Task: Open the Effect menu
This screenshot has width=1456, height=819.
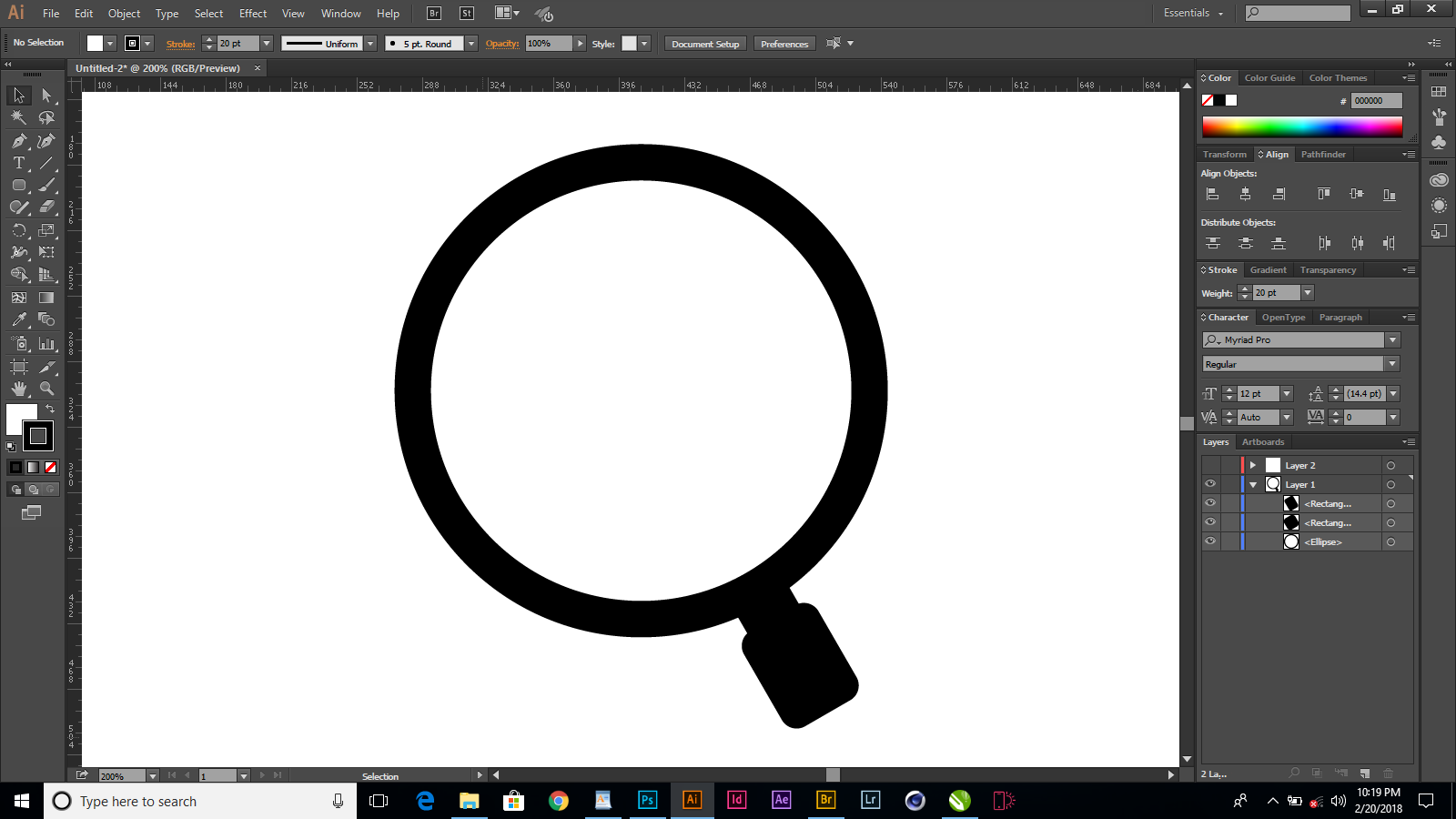Action: 253,13
